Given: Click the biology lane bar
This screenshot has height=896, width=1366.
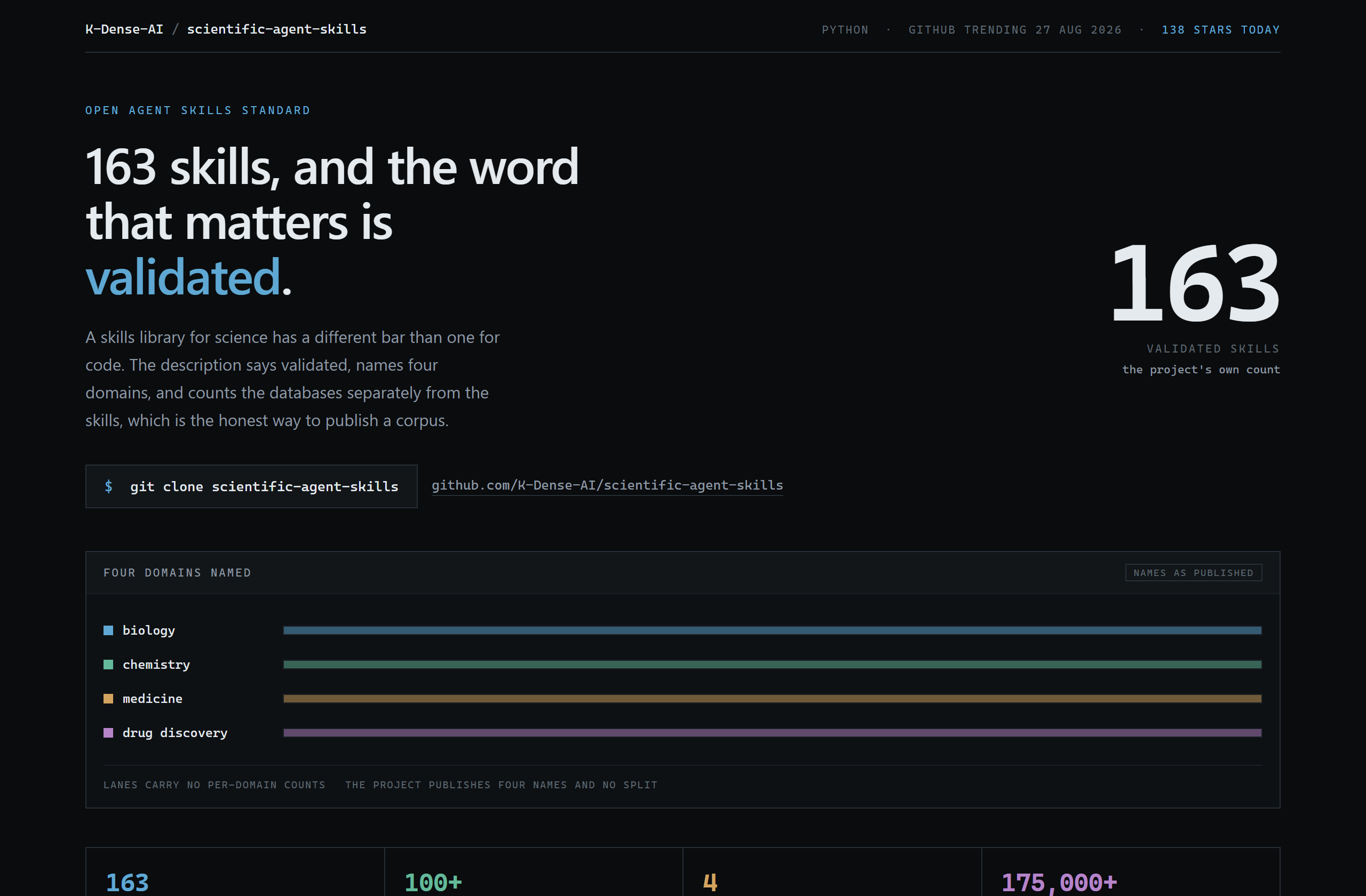Looking at the screenshot, I should pyautogui.click(x=773, y=630).
